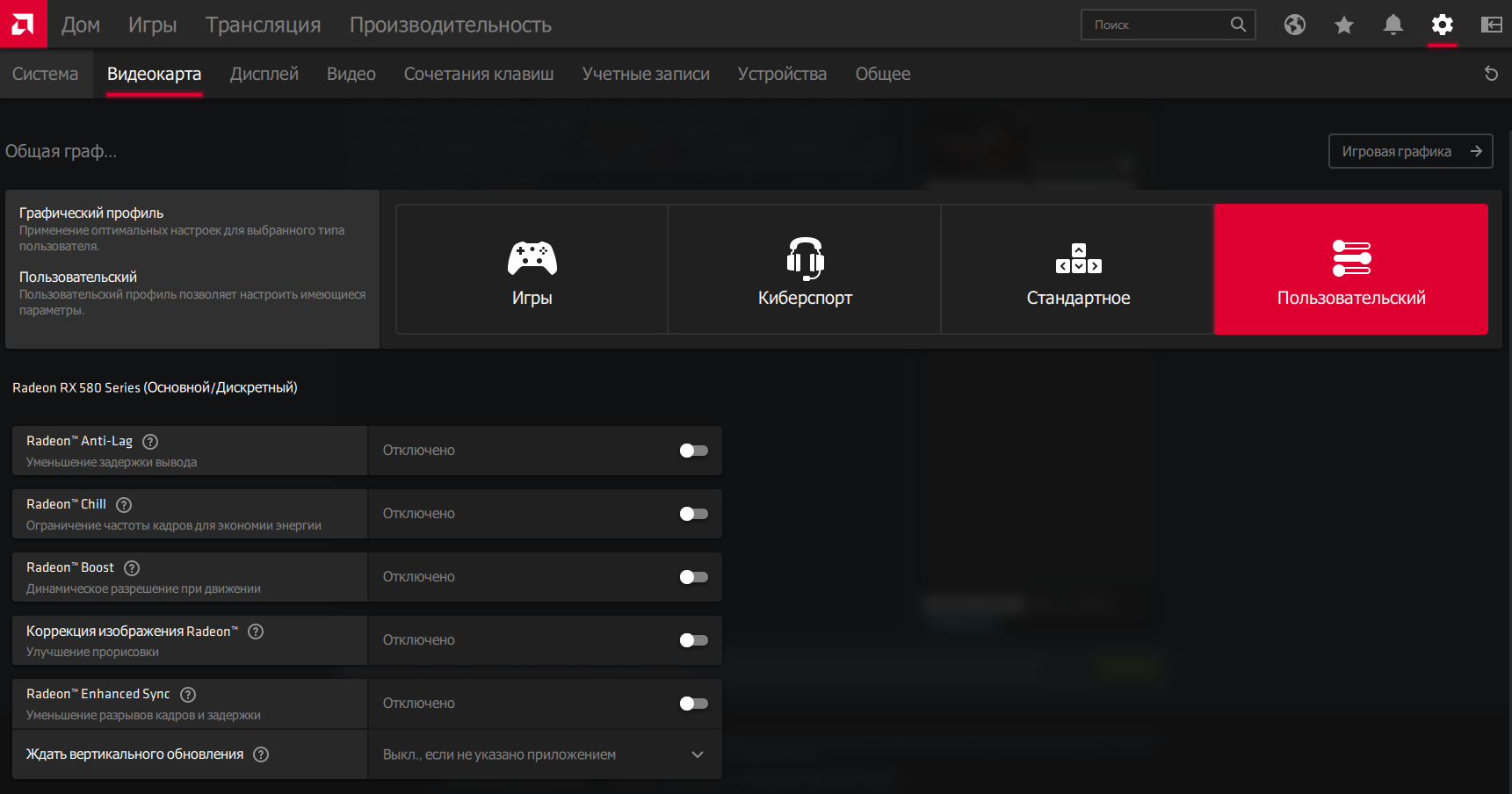The height and width of the screenshot is (794, 1512).
Task: Show help for Radeon Anti-Lag
Action: coord(150,442)
